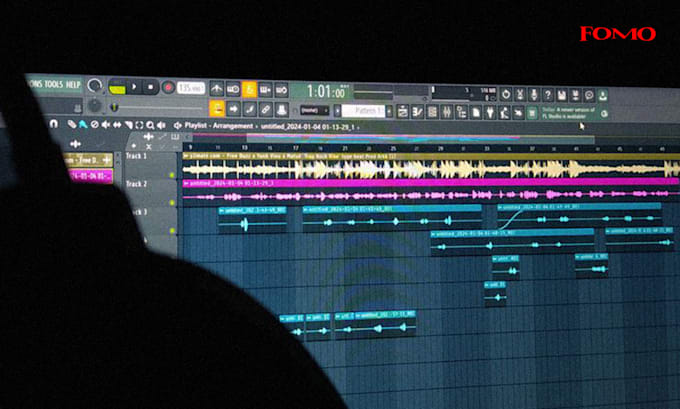Click the song position slider handle
The width and height of the screenshot is (680, 409).
tap(114, 107)
